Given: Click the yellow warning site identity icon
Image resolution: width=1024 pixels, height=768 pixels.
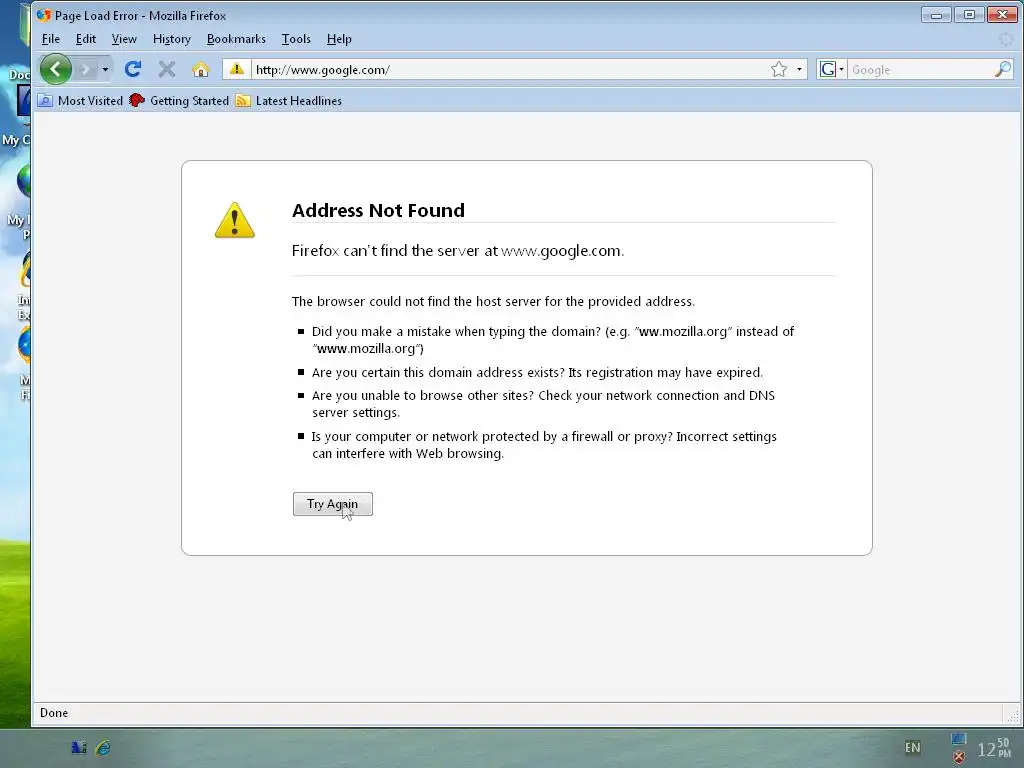Looking at the screenshot, I should 236,69.
